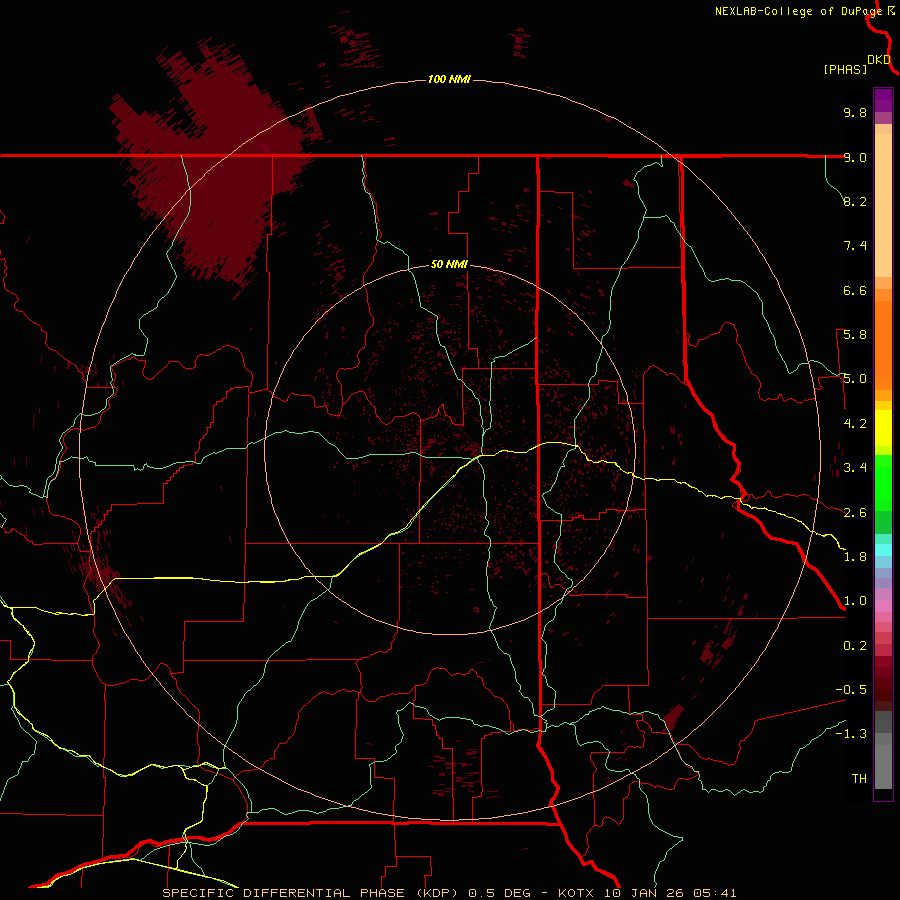
Task: Click the -1.3 scale value
Action: 851,734
